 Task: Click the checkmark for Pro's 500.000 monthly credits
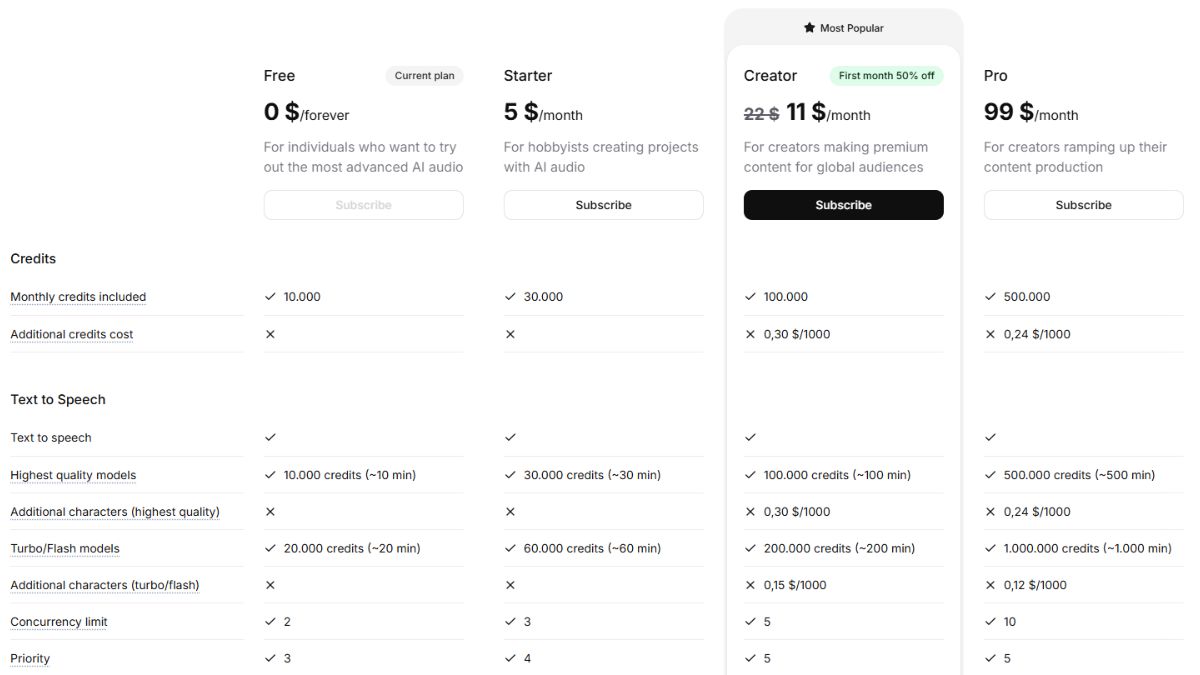(x=990, y=296)
